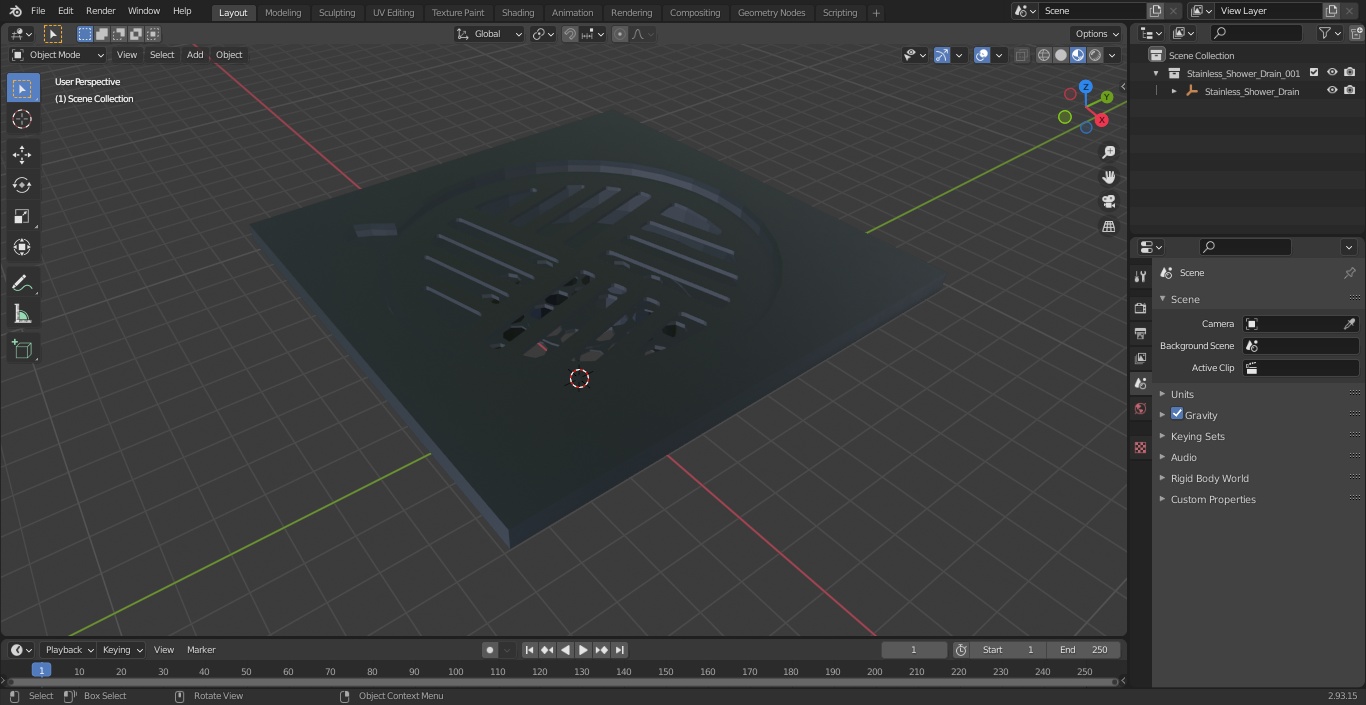This screenshot has width=1366, height=705.
Task: Open the File menu
Action: (x=37, y=11)
